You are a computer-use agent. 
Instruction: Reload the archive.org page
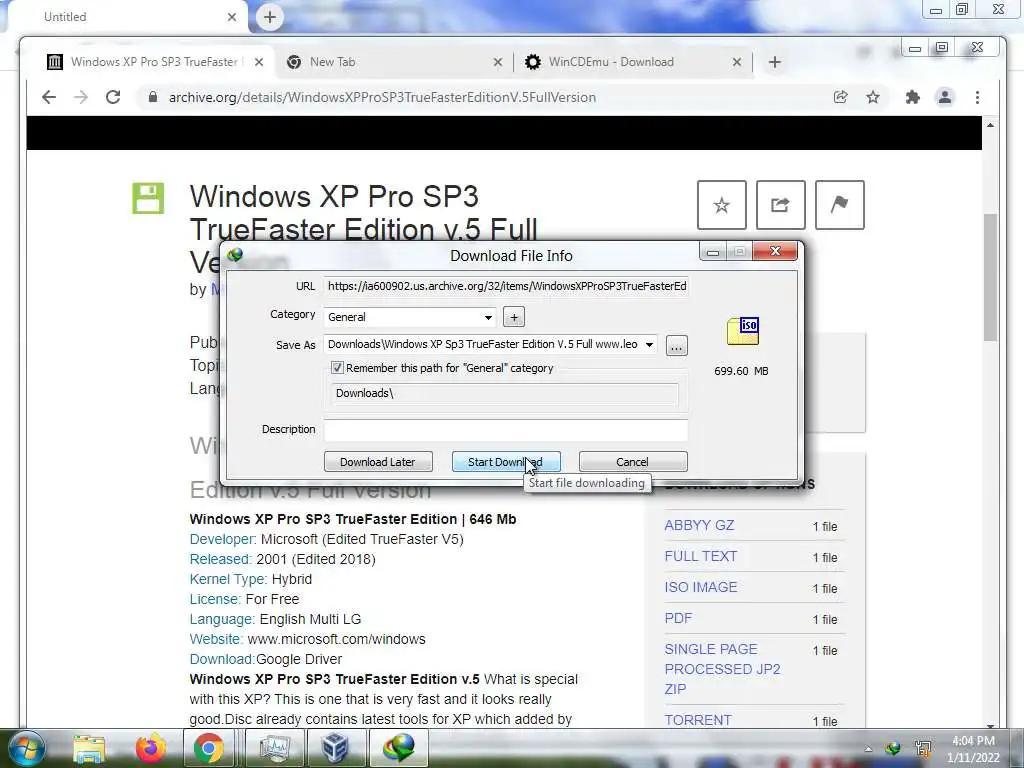113,97
